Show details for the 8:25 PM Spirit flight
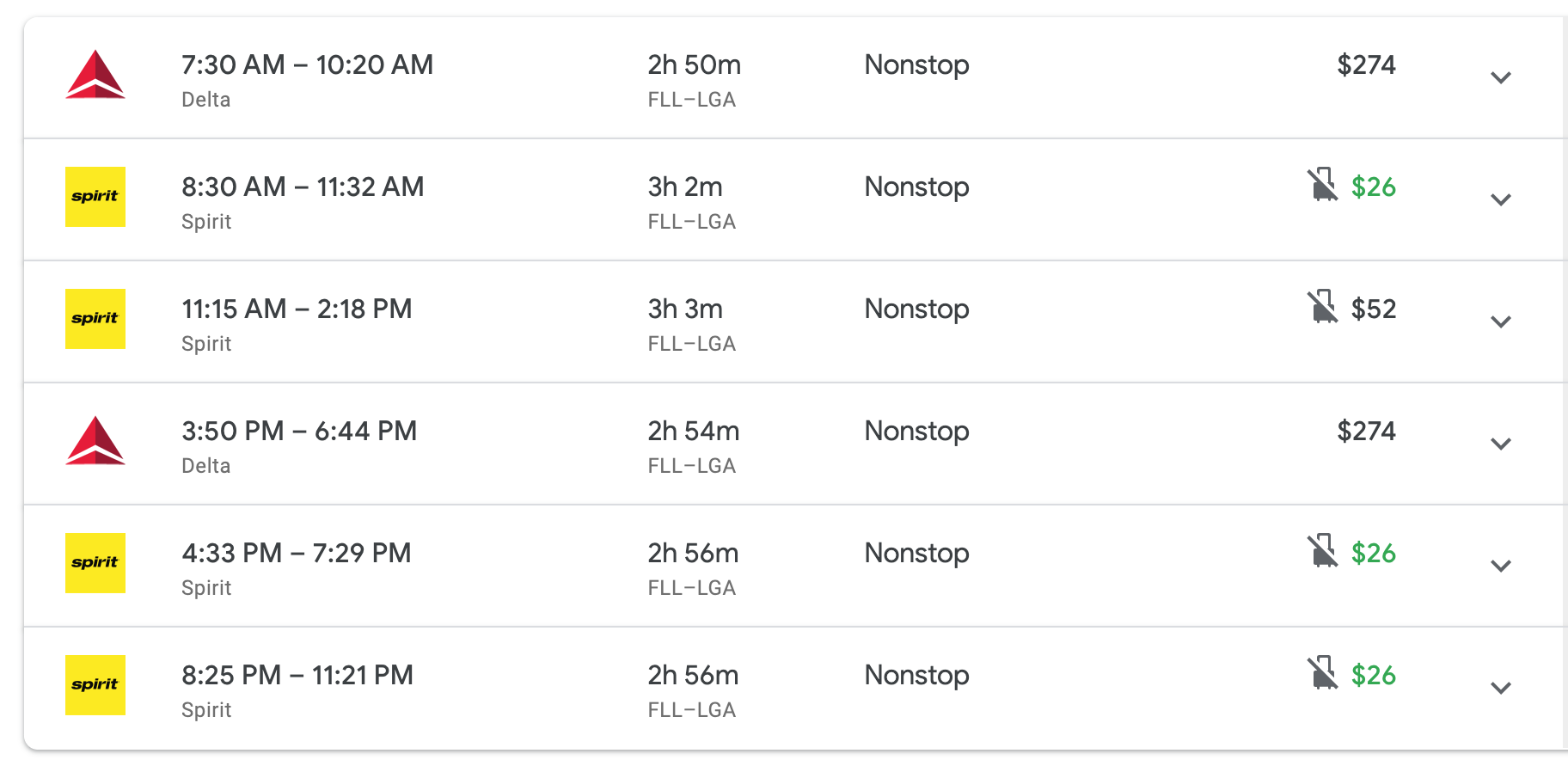The height and width of the screenshot is (772, 1568). pyautogui.click(x=1501, y=689)
